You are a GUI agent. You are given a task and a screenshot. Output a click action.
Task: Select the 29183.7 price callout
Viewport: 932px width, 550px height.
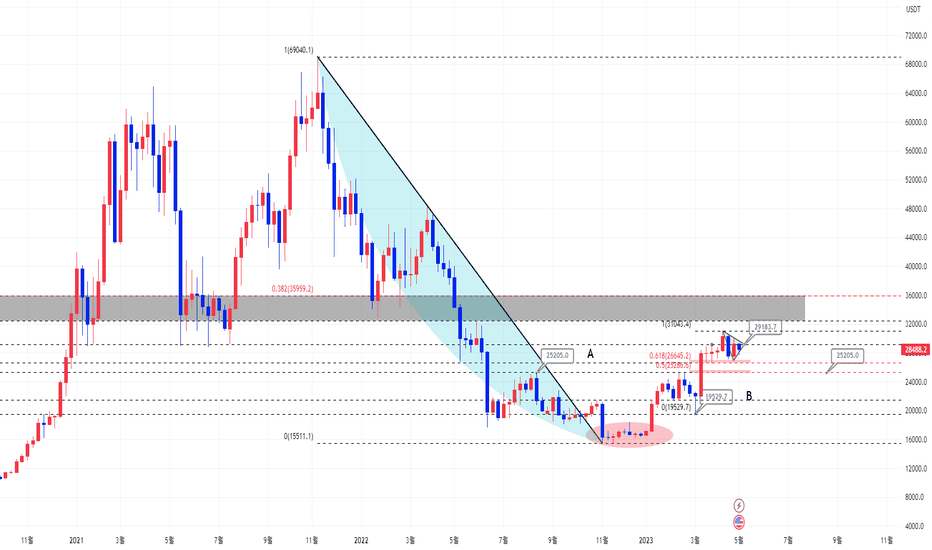tap(765, 327)
